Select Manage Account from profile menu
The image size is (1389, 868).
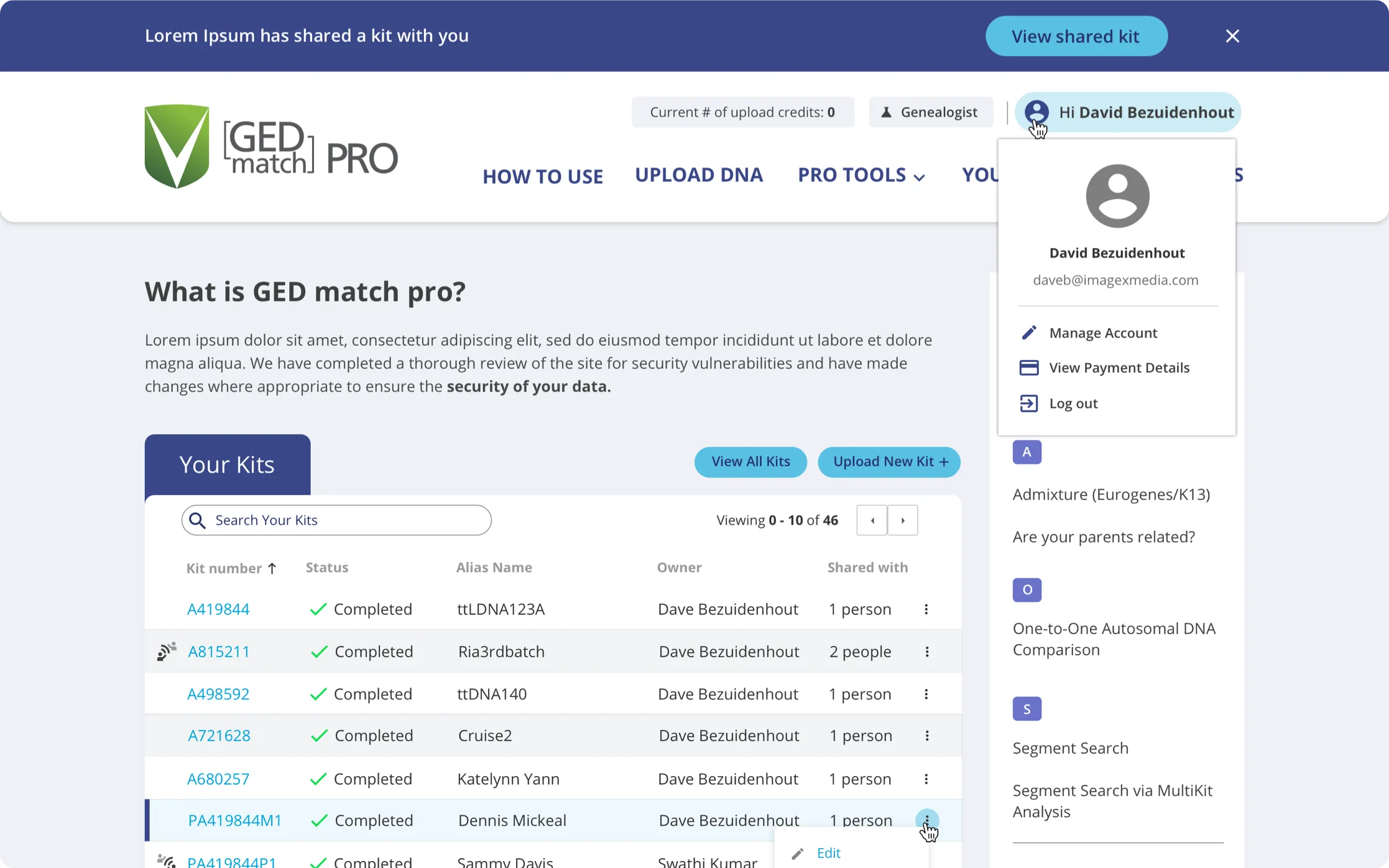(1103, 333)
